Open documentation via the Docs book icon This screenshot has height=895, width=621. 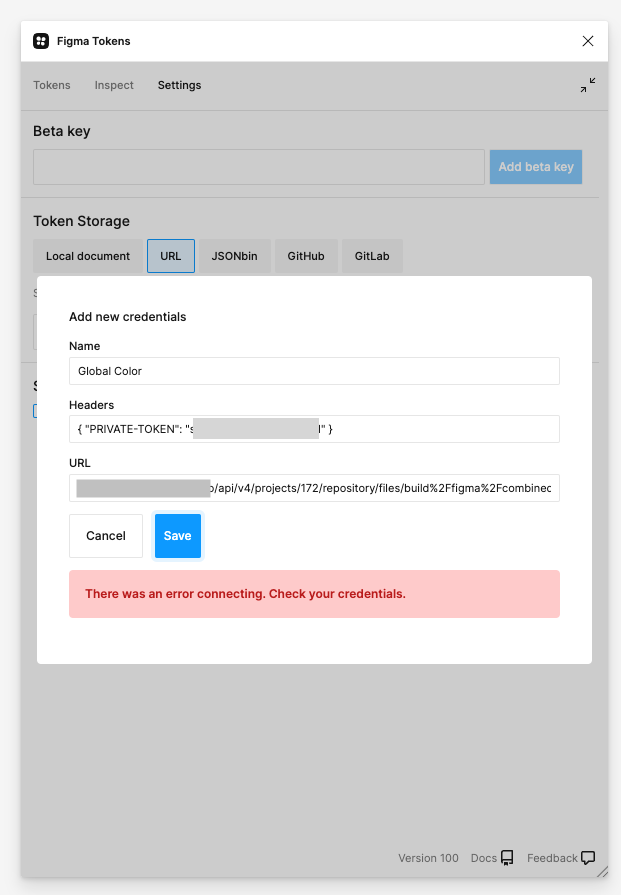pyautogui.click(x=508, y=858)
